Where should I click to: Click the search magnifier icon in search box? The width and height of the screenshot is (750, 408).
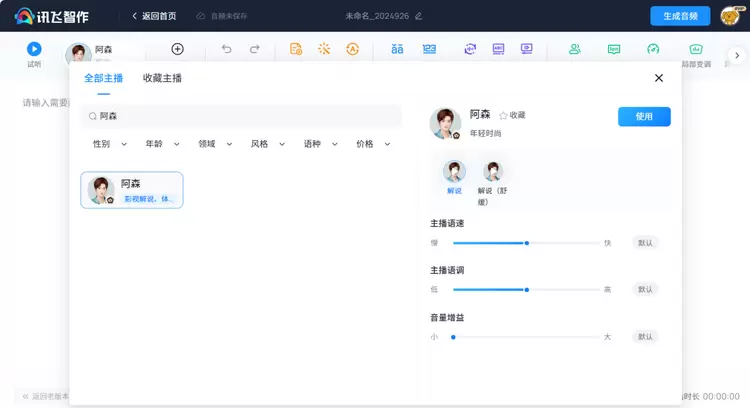pyautogui.click(x=93, y=116)
